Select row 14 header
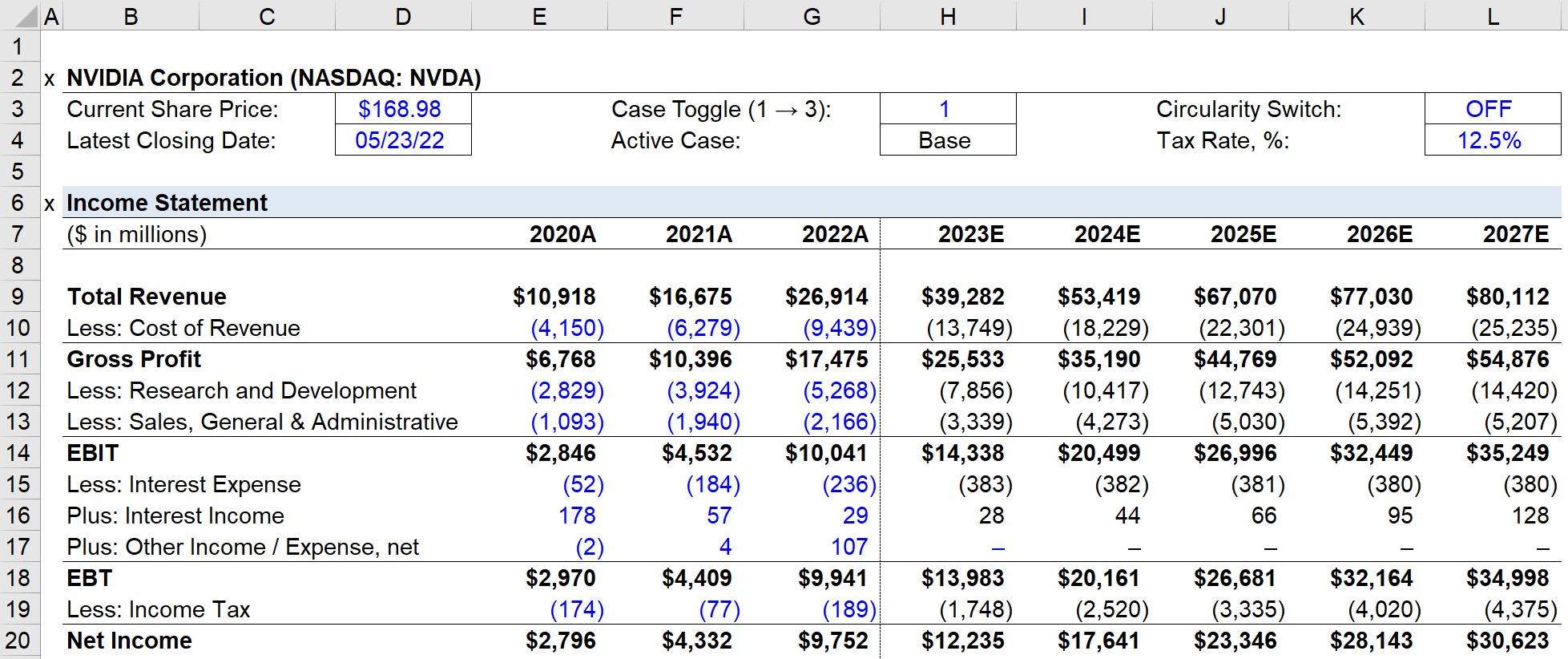This screenshot has width=1568, height=659. [18, 453]
